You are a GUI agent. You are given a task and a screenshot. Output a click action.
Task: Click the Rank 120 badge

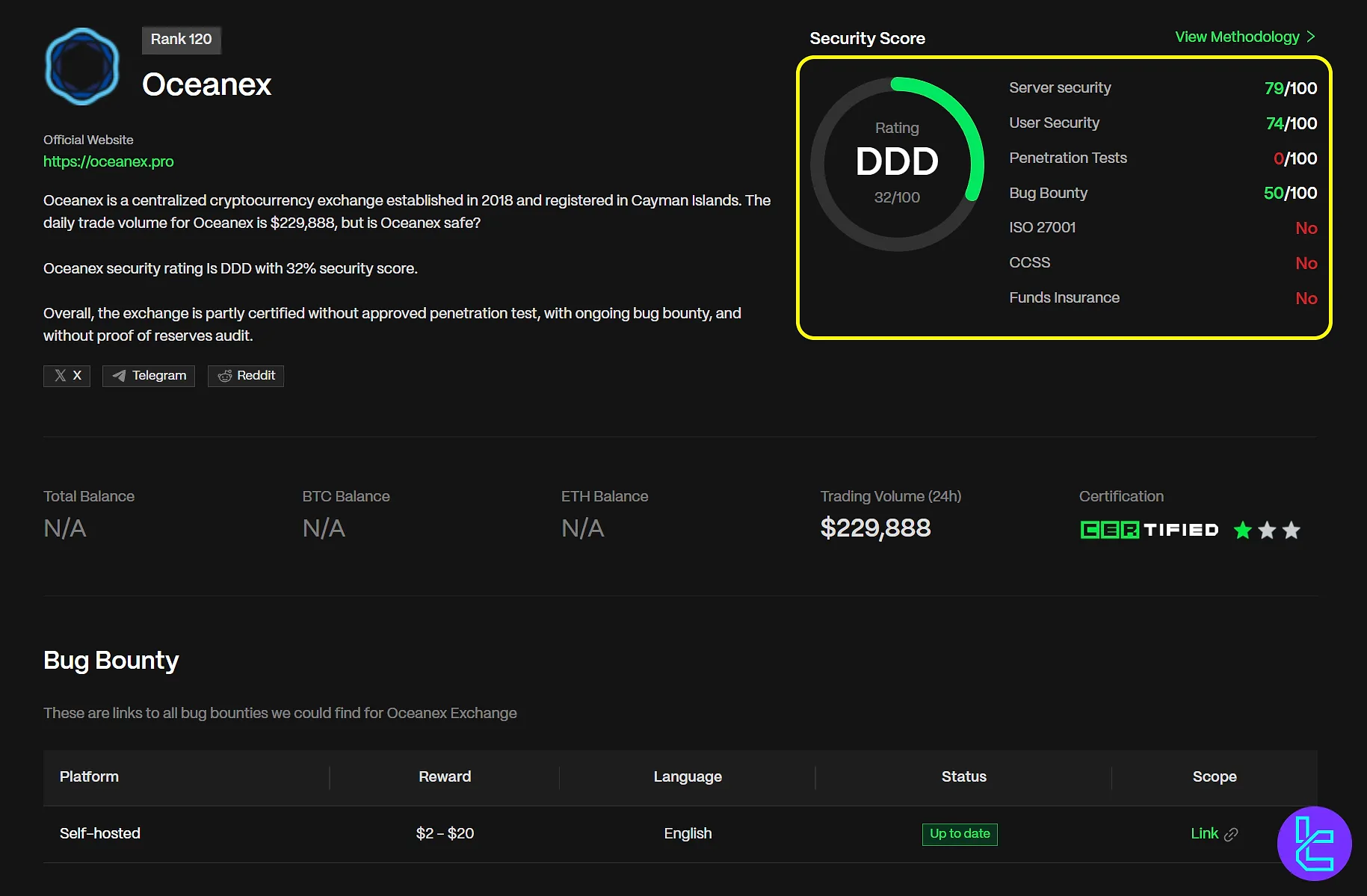point(181,40)
